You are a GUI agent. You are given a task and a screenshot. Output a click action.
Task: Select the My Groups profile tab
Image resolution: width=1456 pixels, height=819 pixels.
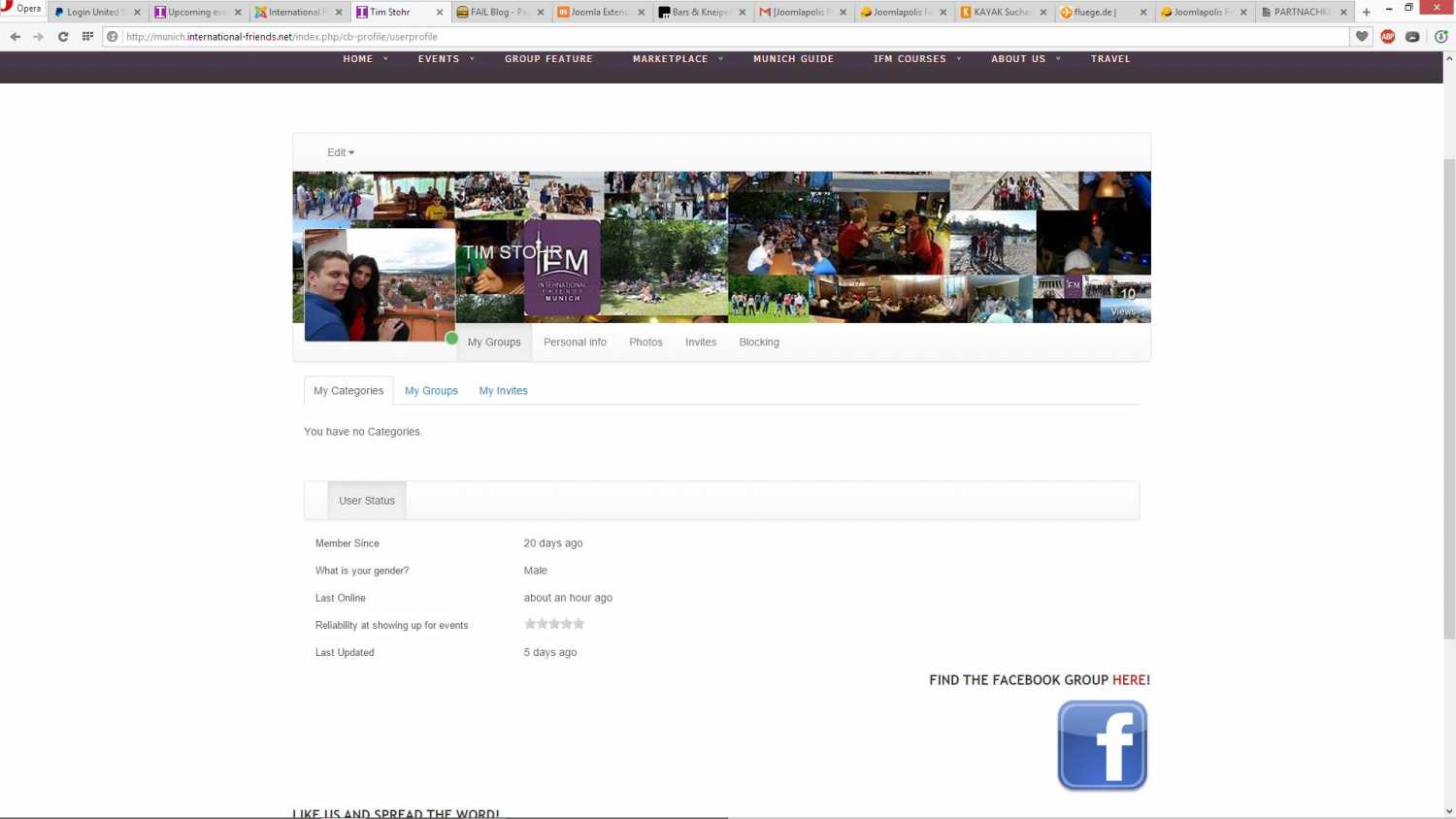click(494, 343)
